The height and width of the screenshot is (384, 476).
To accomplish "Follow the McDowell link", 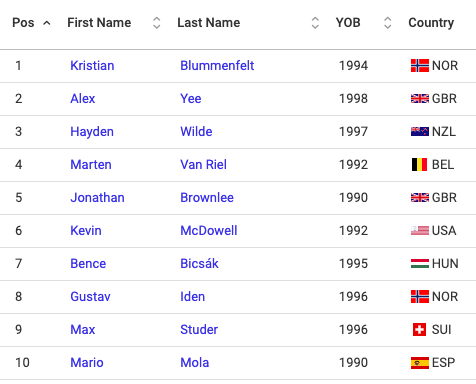I will pyautogui.click(x=209, y=231).
